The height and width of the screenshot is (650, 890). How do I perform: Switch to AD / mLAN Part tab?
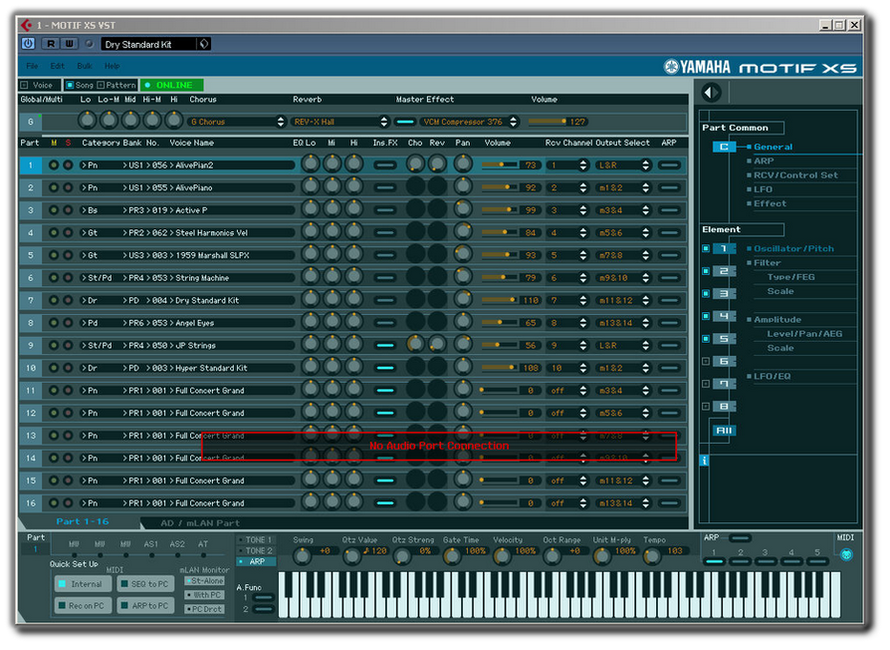200,523
